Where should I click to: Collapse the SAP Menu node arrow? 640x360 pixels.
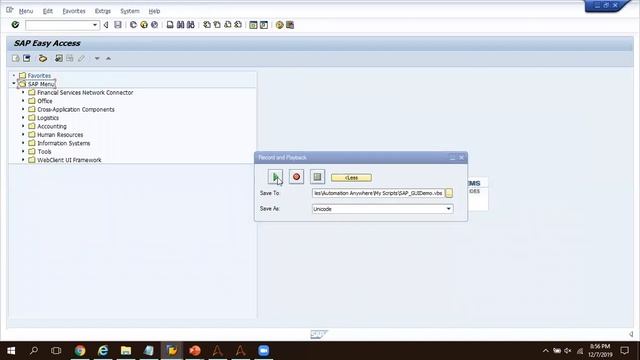click(13, 84)
